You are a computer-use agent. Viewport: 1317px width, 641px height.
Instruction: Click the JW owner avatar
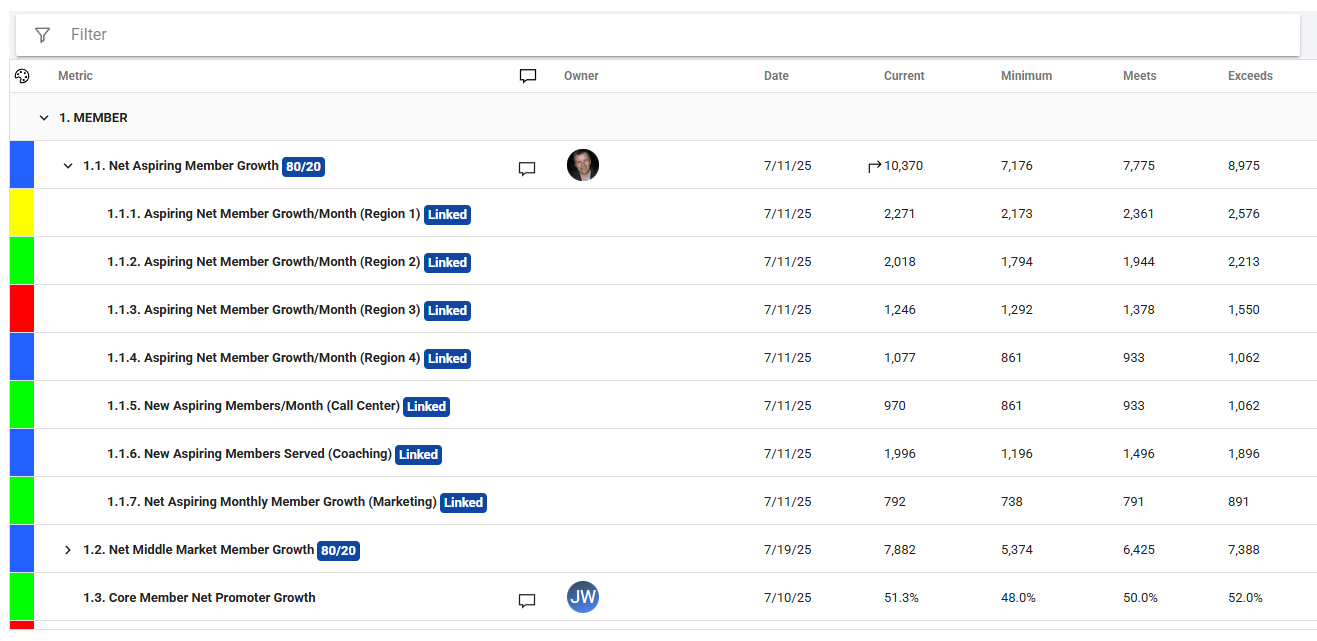point(583,597)
